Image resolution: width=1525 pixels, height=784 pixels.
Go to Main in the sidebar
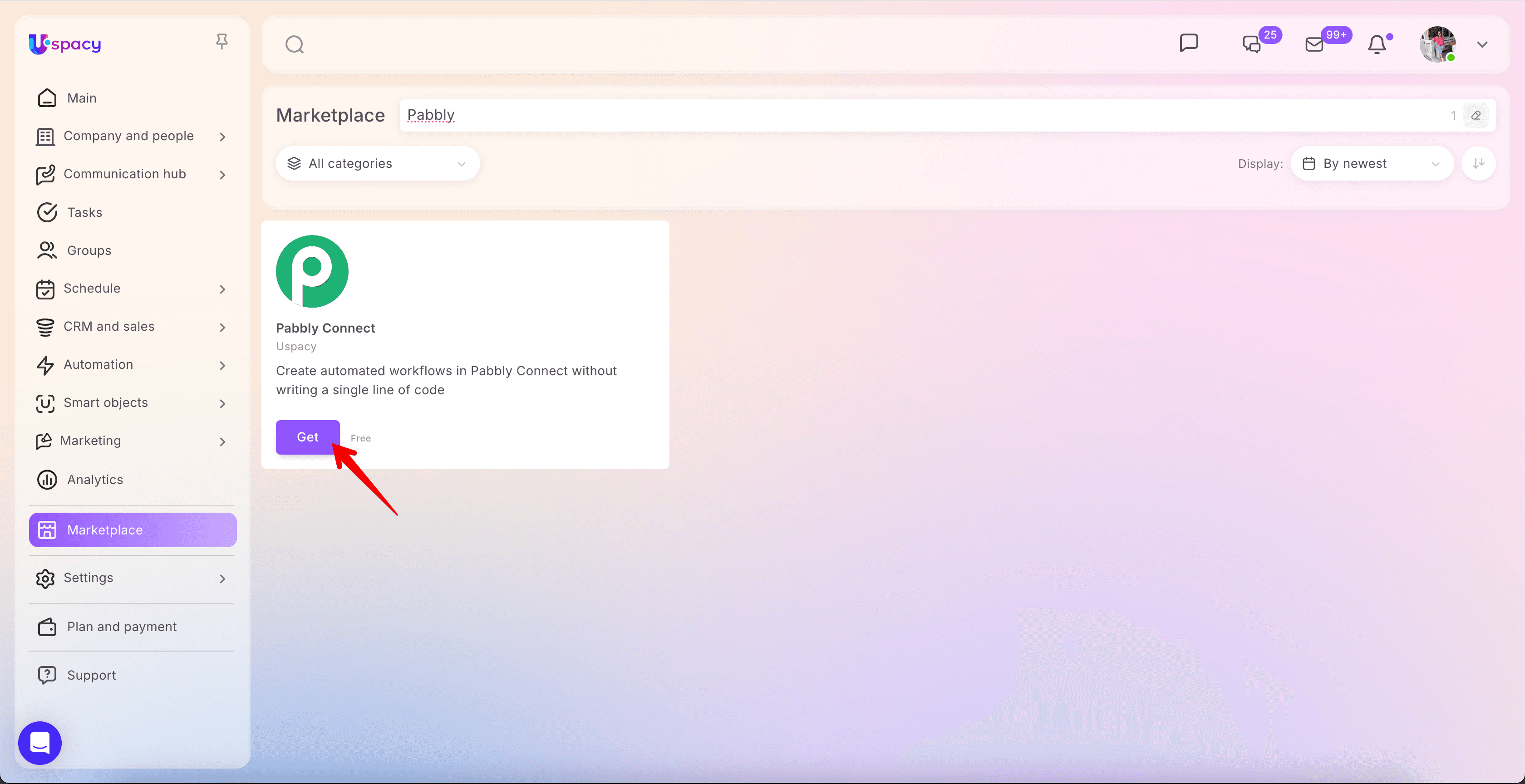click(x=133, y=98)
